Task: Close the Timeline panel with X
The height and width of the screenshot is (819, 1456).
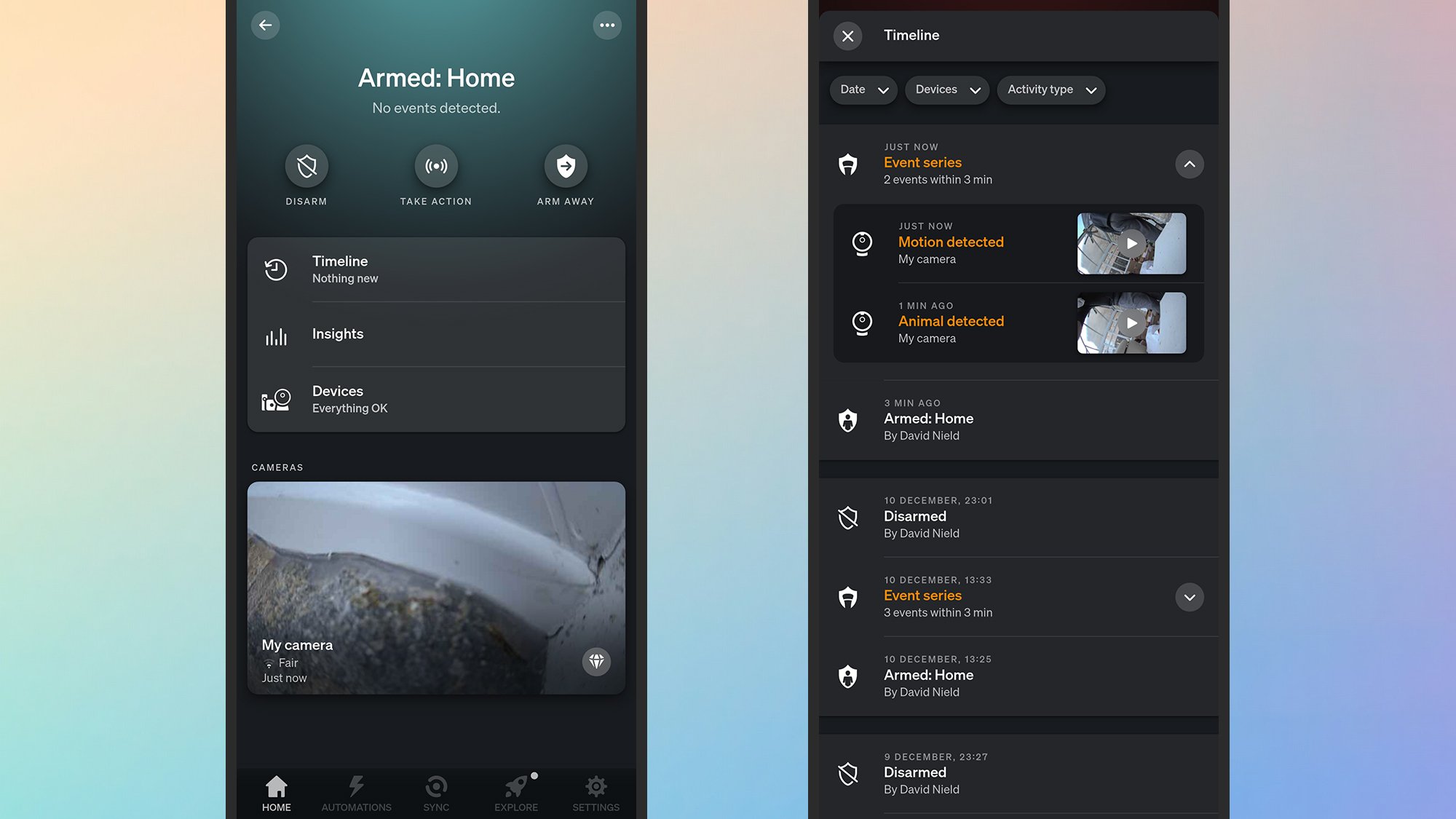Action: pos(847,36)
